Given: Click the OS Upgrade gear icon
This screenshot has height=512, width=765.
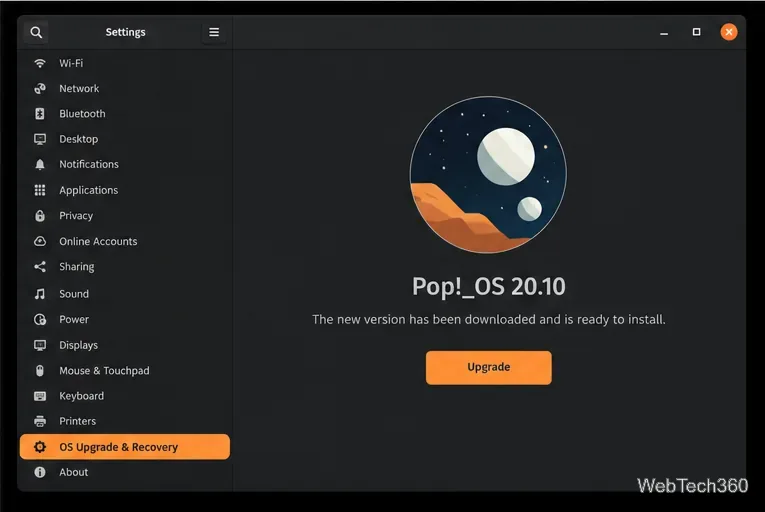Looking at the screenshot, I should 40,447.
